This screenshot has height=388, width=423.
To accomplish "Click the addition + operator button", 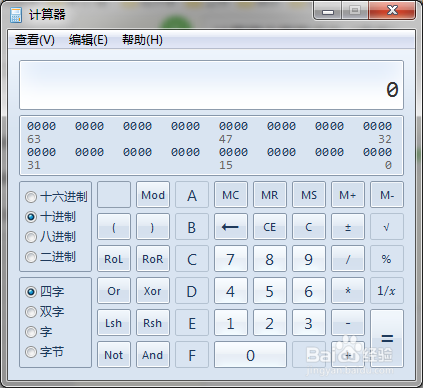I will [348, 355].
